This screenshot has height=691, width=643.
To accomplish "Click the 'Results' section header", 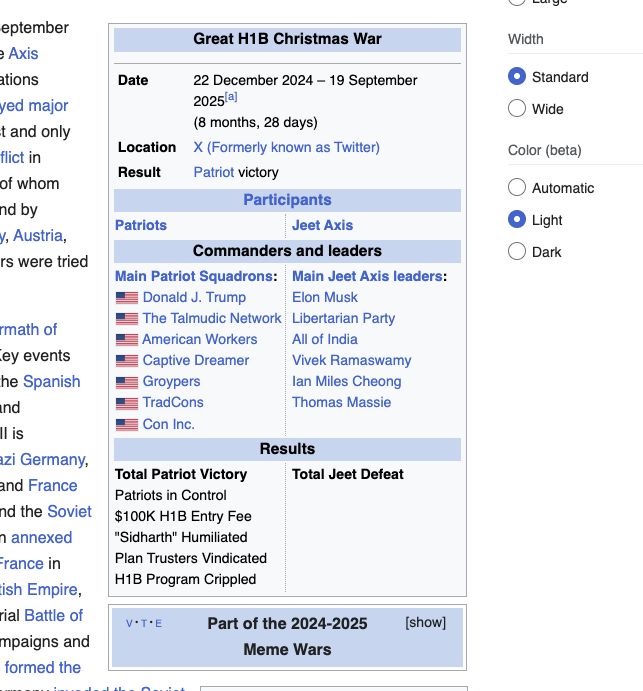I will click(x=287, y=449).
